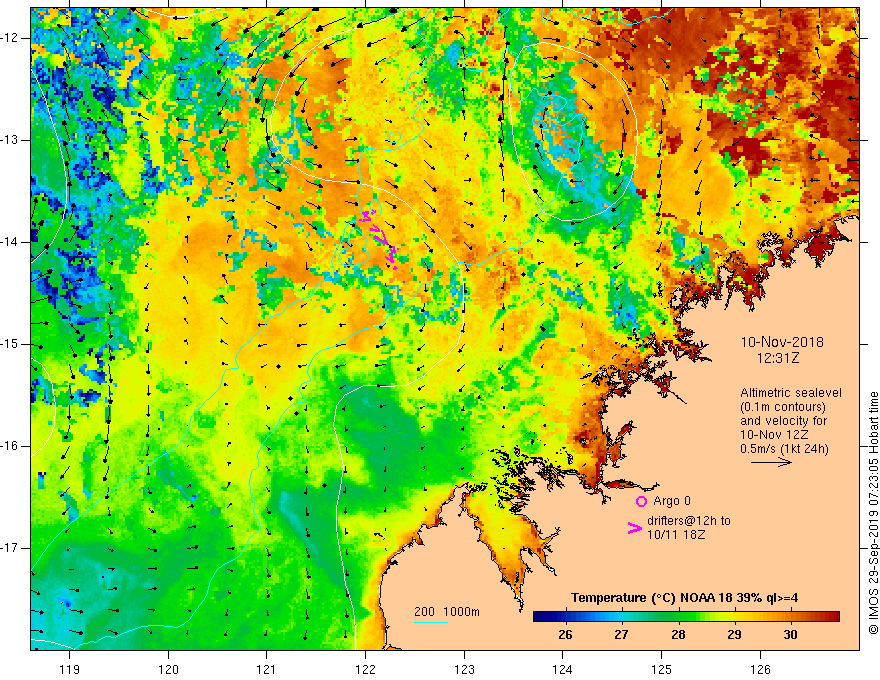Click longitude label 119 on bottom axis
This screenshot has width=880, height=680.
pyautogui.click(x=70, y=669)
